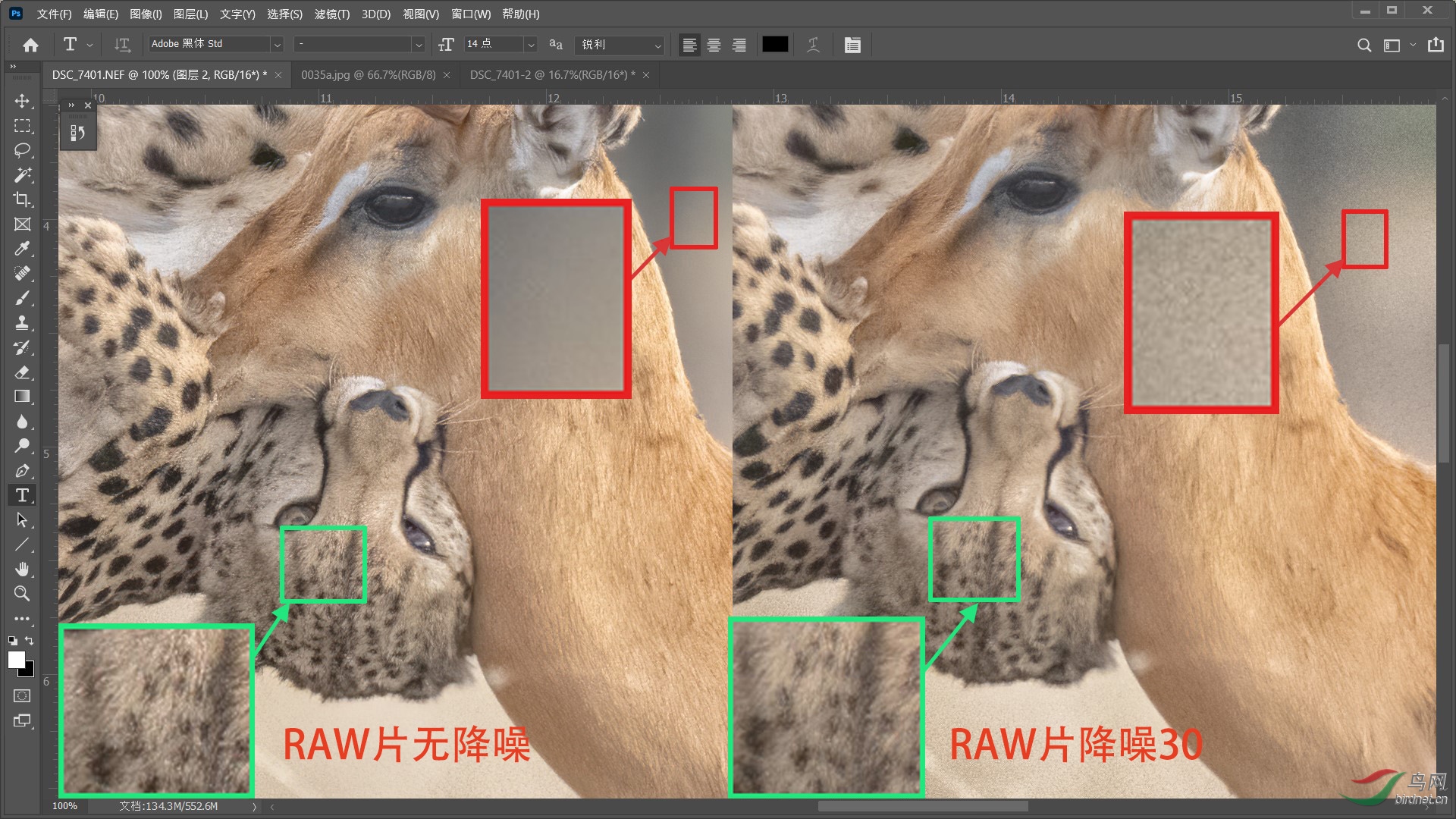Select the Zoom tool
Viewport: 1456px width, 819px height.
point(22,594)
